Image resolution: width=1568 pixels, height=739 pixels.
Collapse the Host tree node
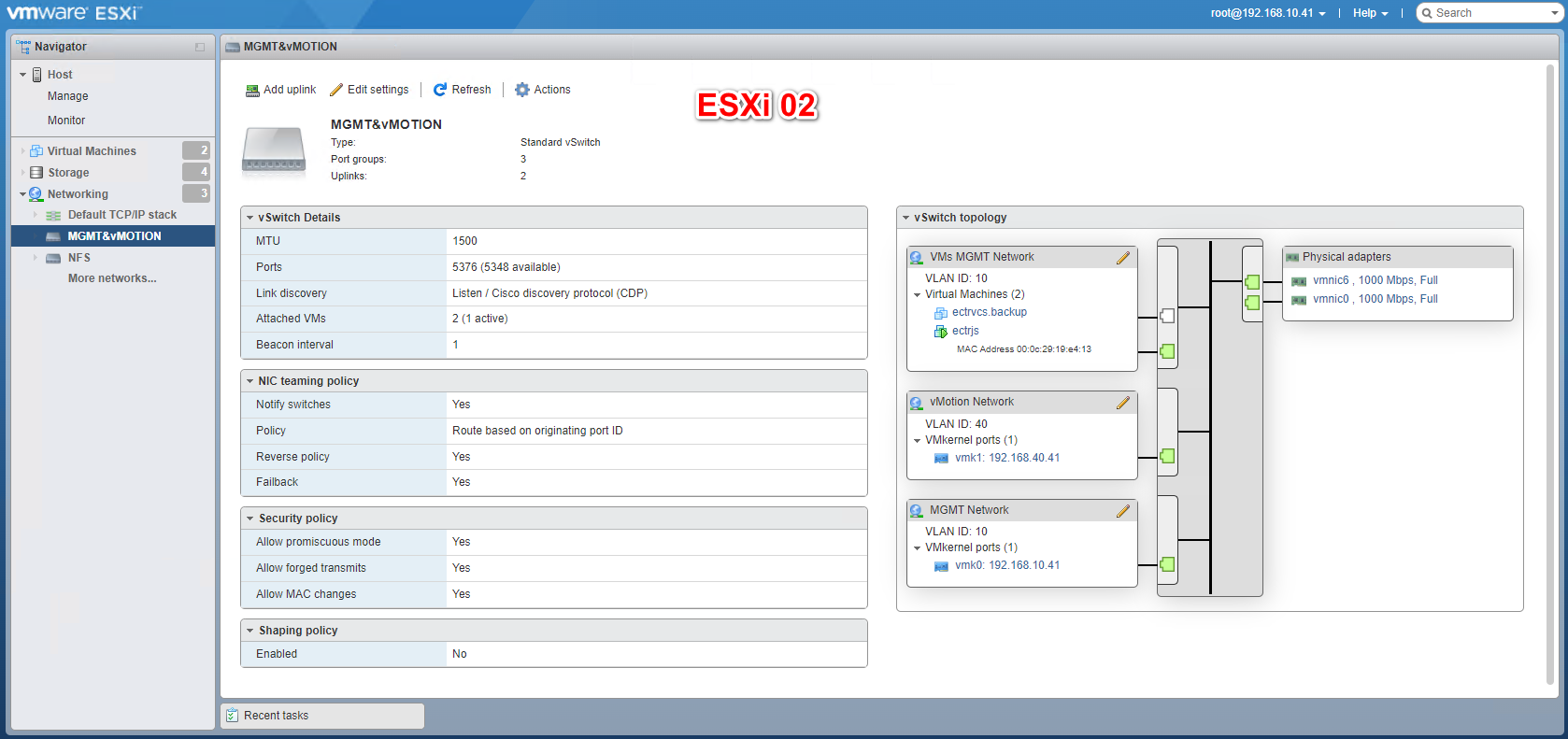pos(23,75)
